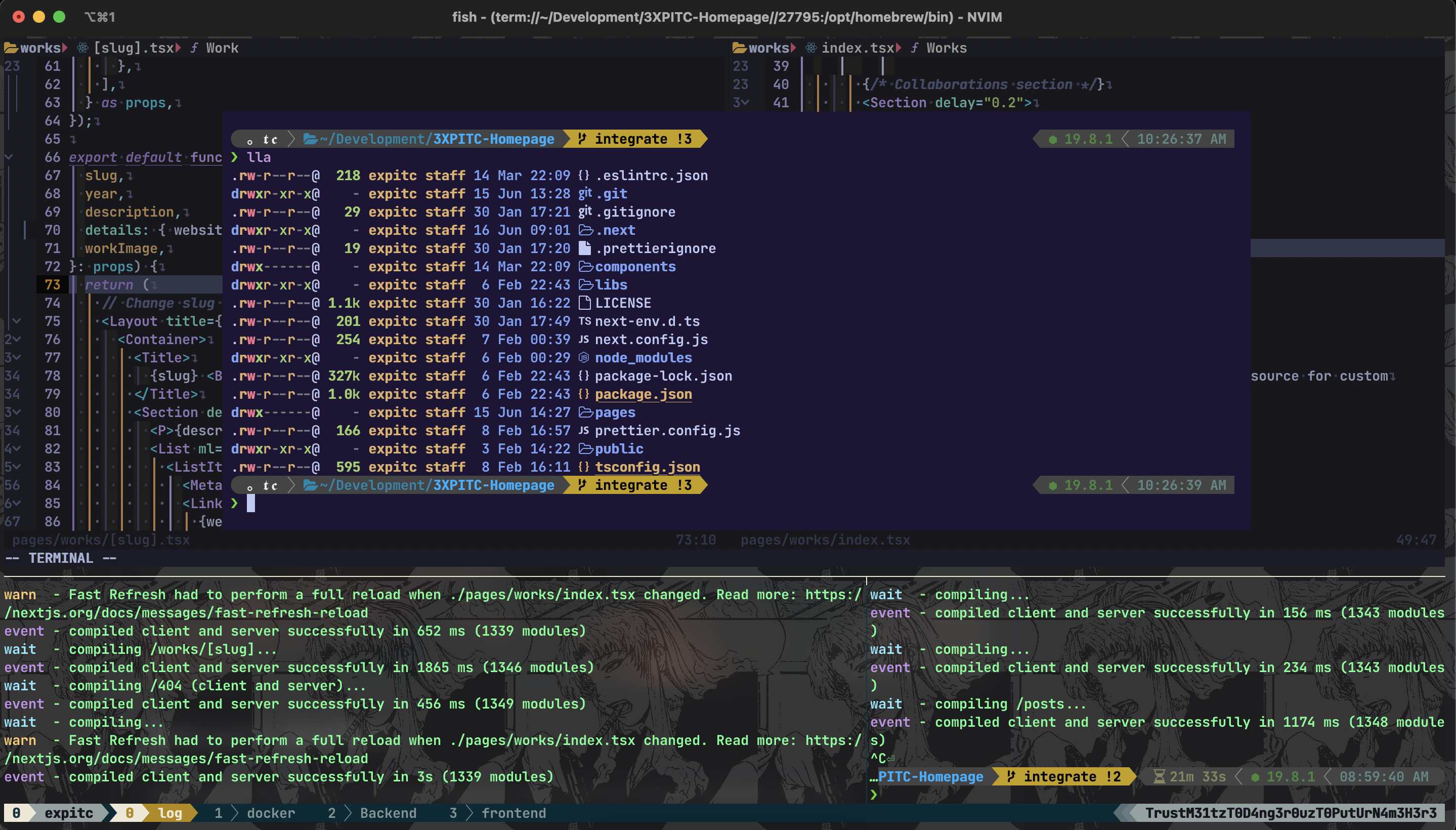Click the 3XPITC-Homepage path in the 10:26:39 prompt

(493, 486)
